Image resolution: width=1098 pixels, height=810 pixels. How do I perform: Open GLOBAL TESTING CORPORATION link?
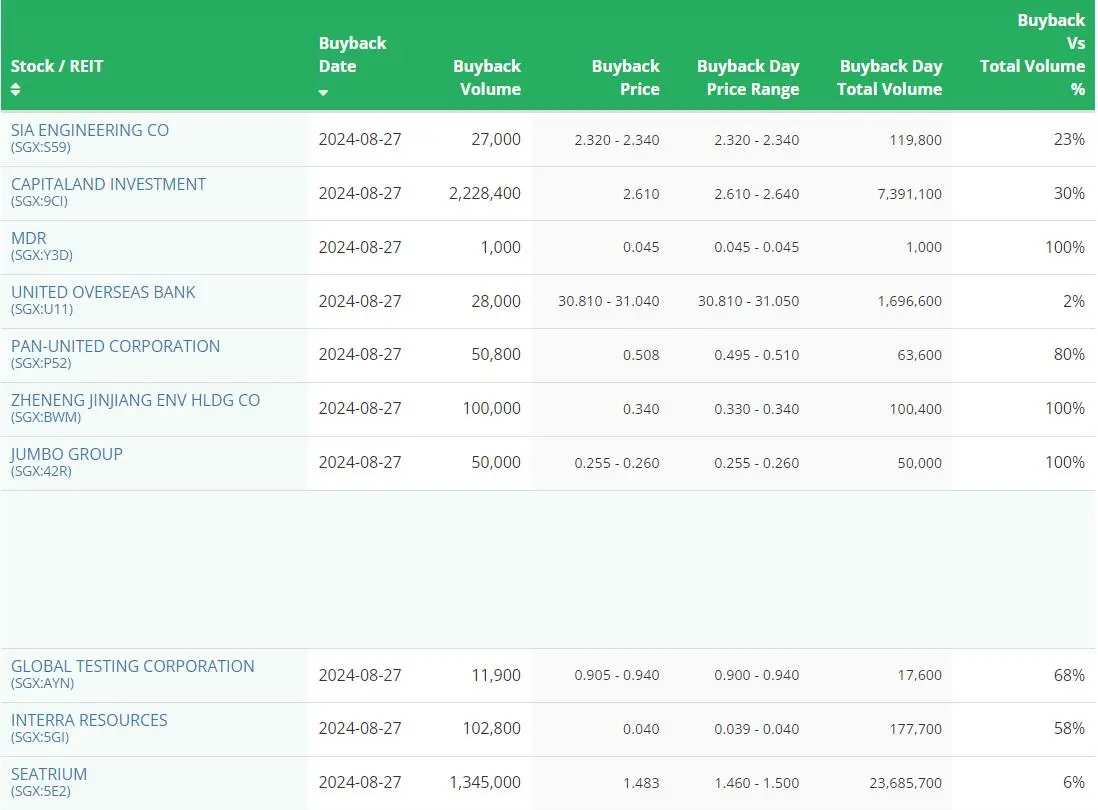click(x=132, y=666)
